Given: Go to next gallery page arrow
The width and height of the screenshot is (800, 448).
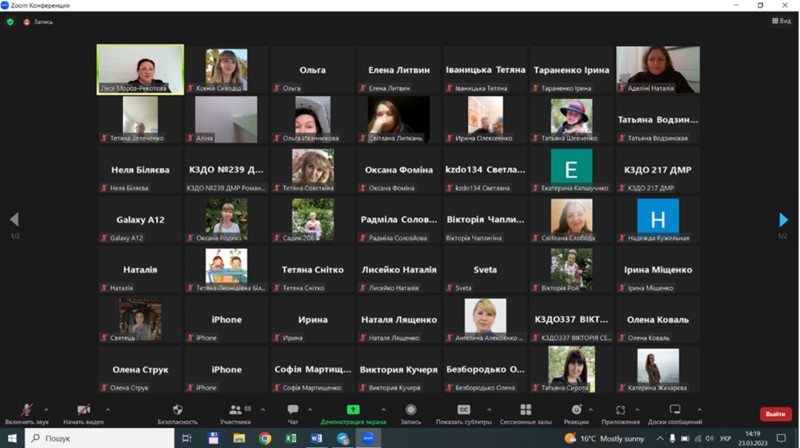Looking at the screenshot, I should coord(784,220).
